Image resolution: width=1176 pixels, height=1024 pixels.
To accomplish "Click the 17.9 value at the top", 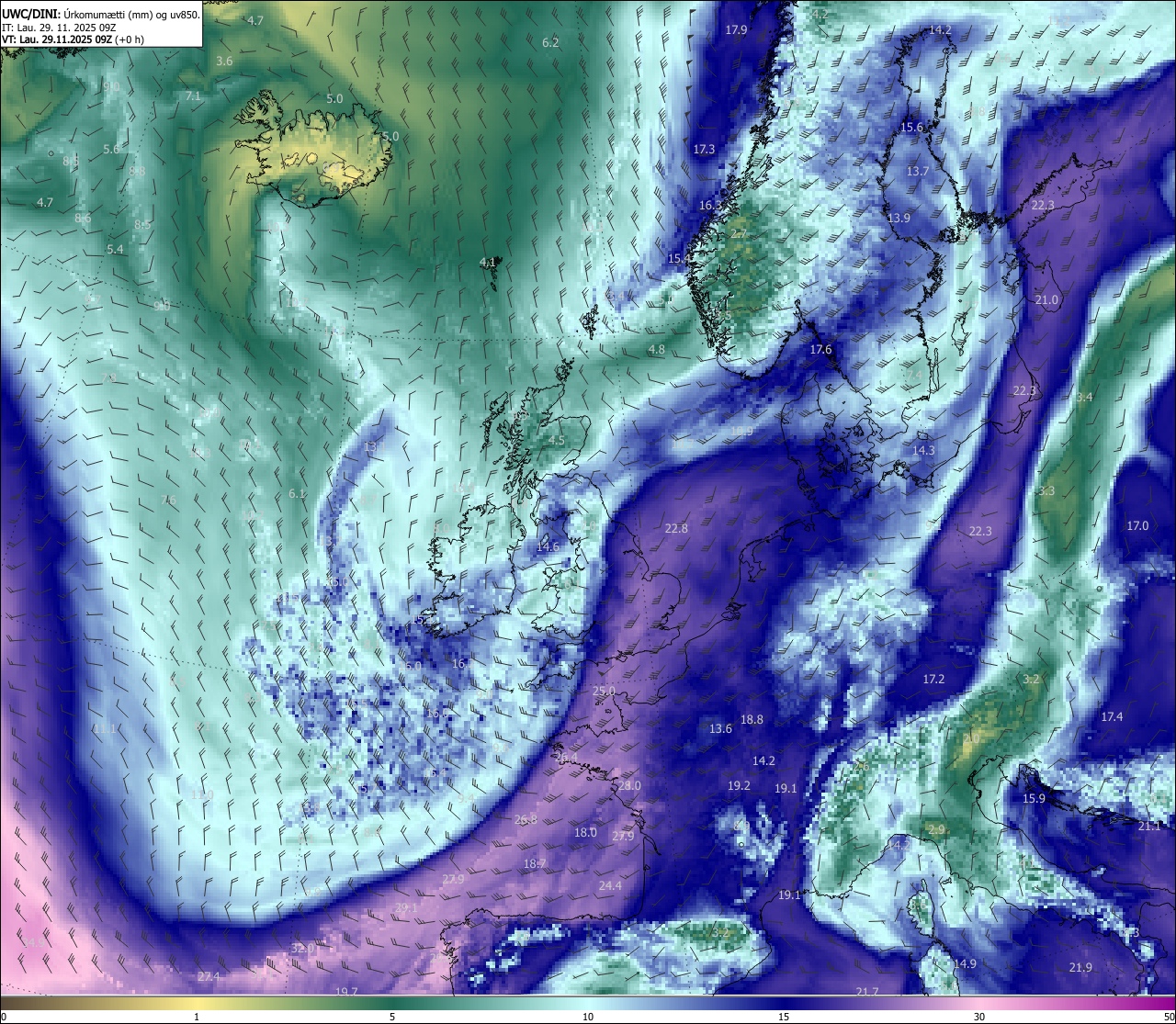I will pos(736,30).
